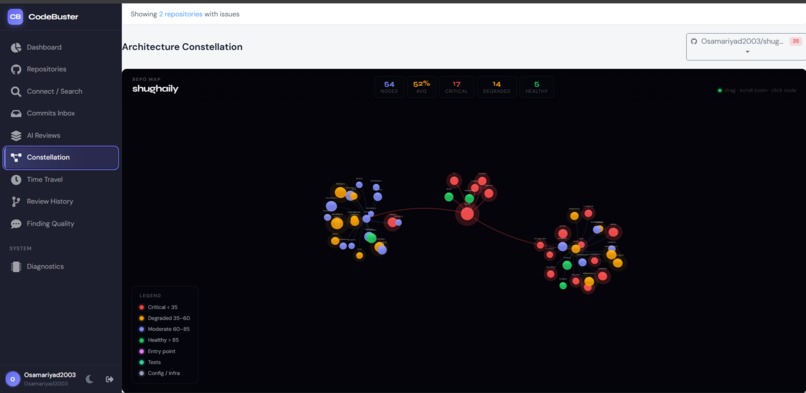The height and width of the screenshot is (393, 806).
Task: Click the red 35 issues badge
Action: (795, 41)
